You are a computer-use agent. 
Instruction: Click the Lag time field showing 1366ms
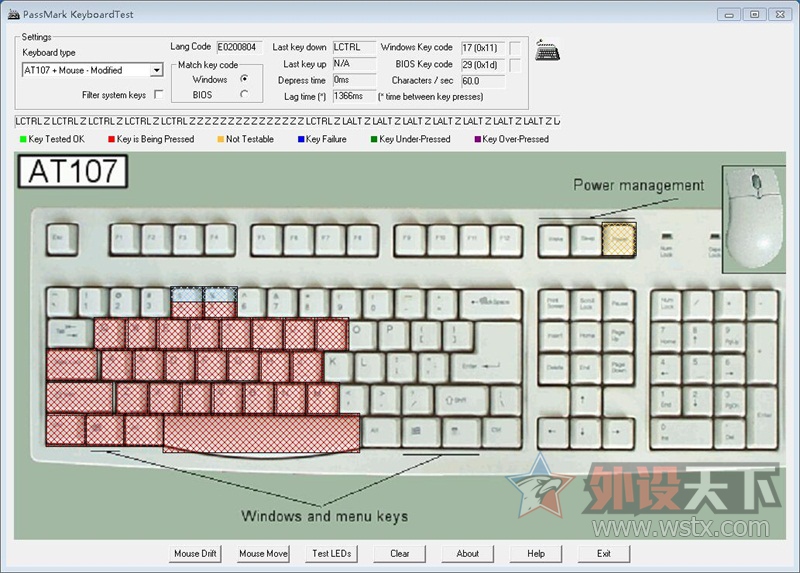pos(355,96)
